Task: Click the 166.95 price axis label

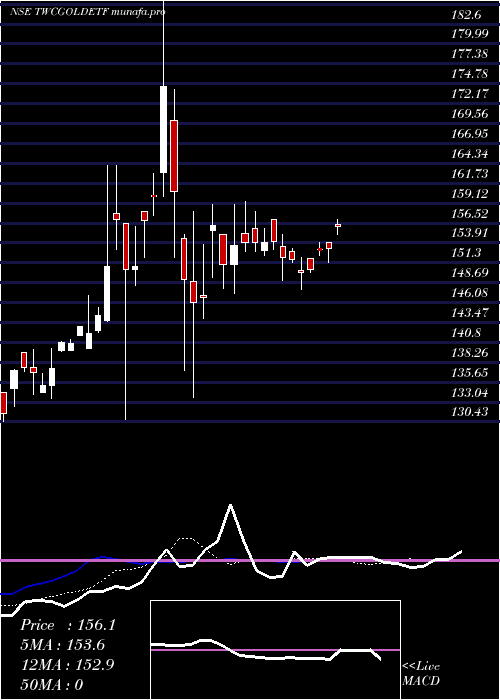Action: [x=469, y=133]
